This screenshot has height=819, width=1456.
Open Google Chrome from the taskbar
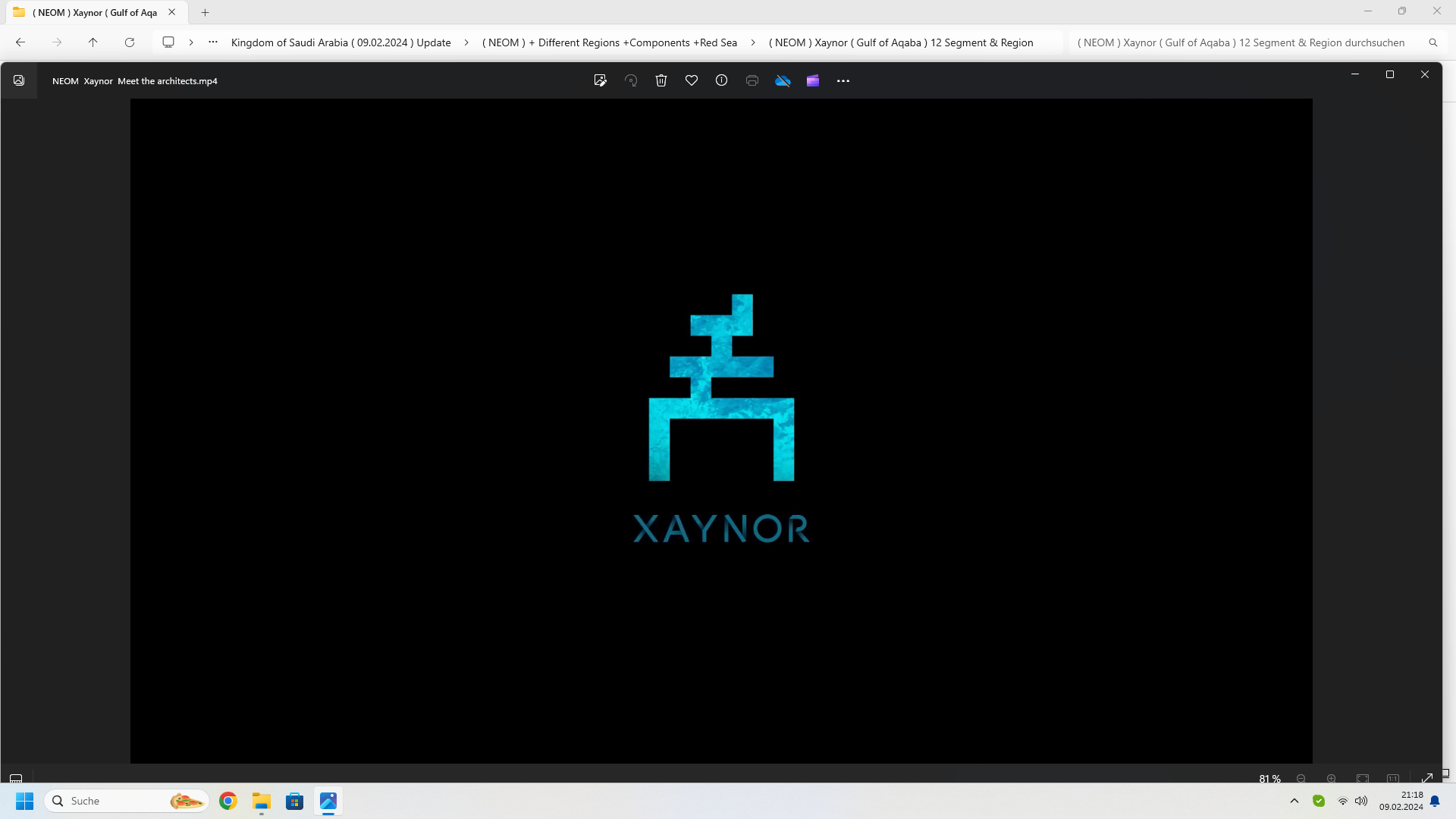click(x=227, y=801)
